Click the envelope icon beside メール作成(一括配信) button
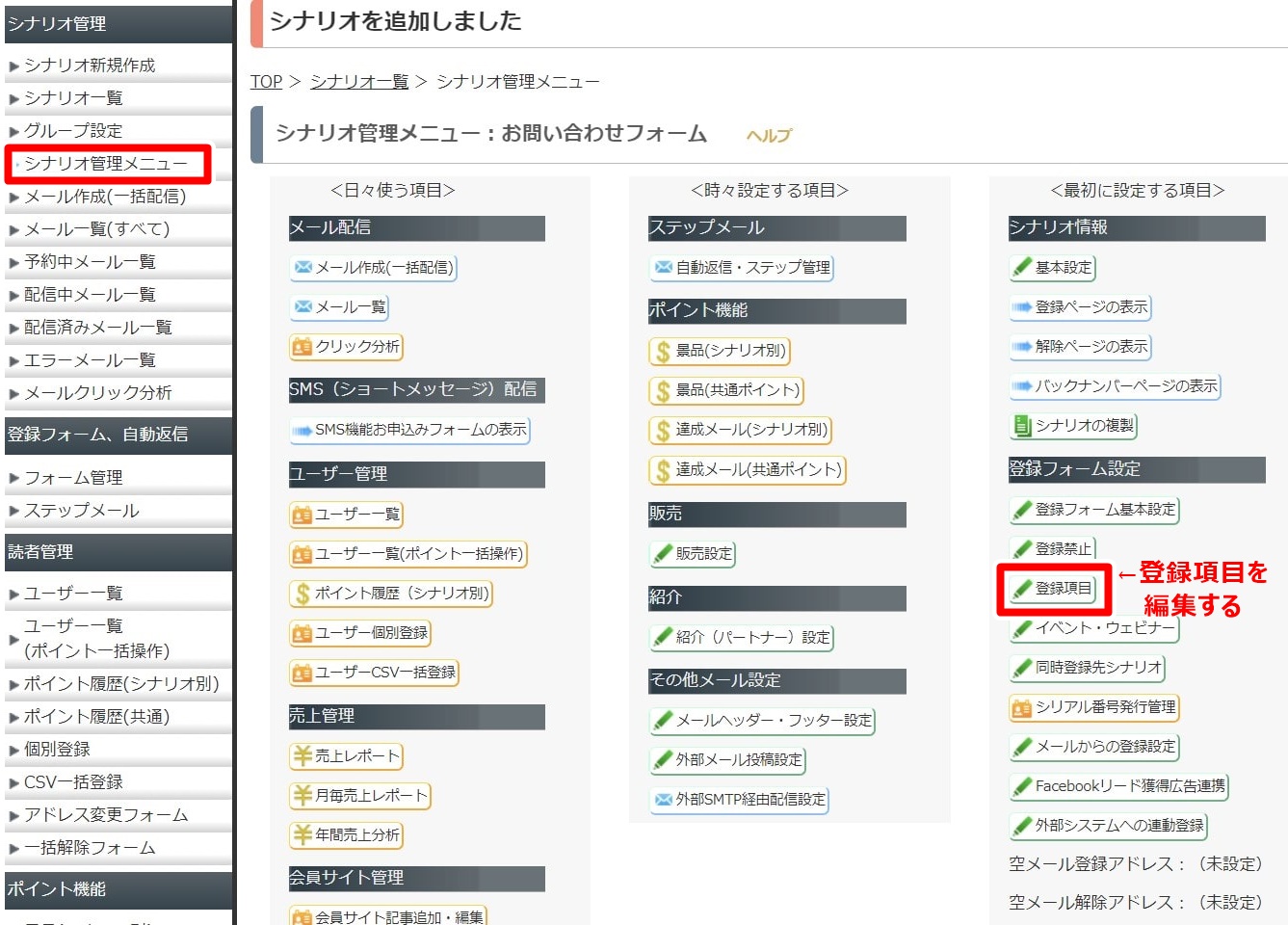 (x=303, y=267)
